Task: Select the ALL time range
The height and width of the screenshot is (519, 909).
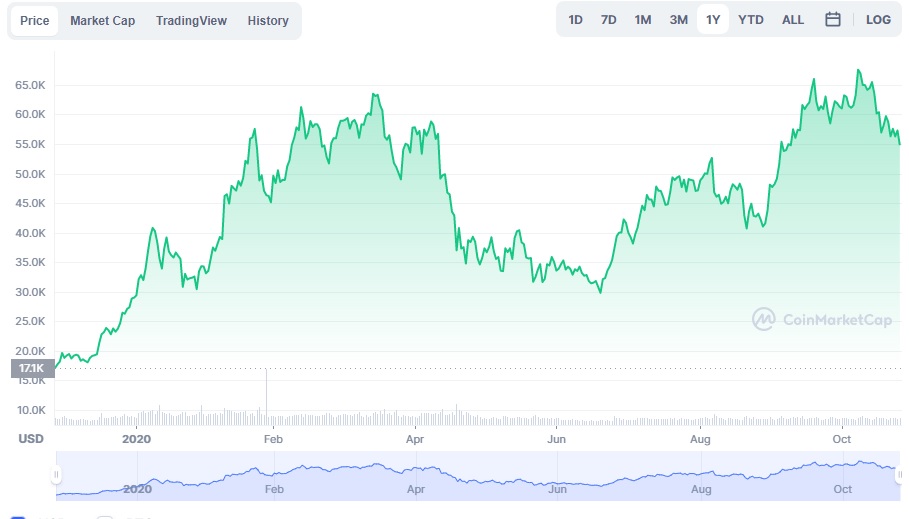Action: click(792, 20)
